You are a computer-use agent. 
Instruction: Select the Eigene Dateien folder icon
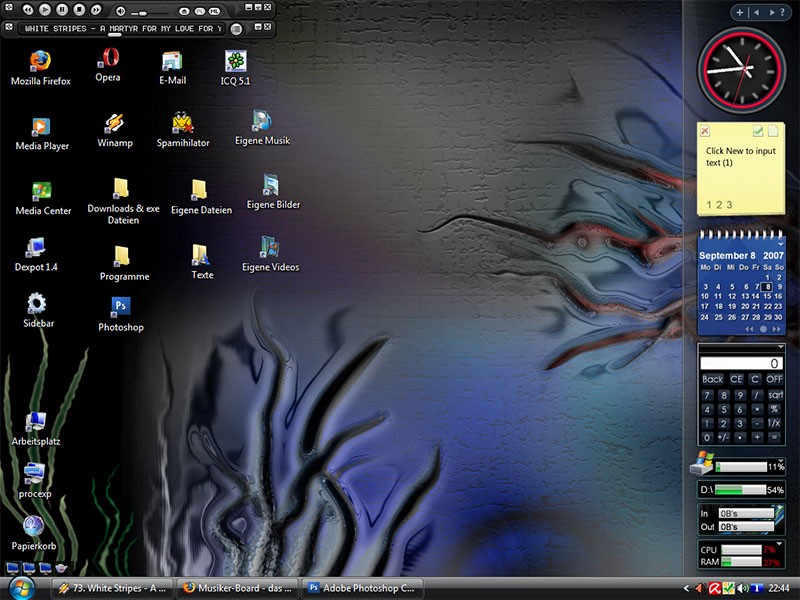tap(201, 197)
